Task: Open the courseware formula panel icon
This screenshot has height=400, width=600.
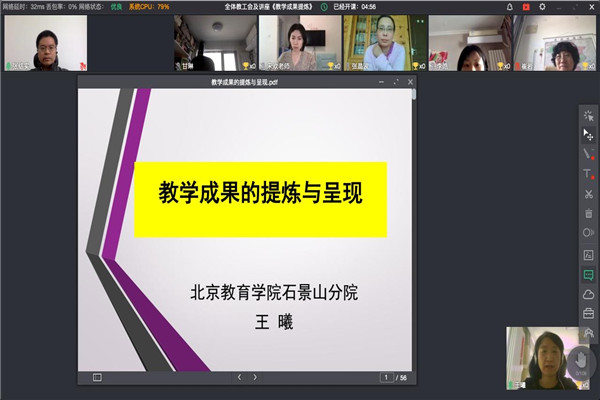Action: pos(589,255)
